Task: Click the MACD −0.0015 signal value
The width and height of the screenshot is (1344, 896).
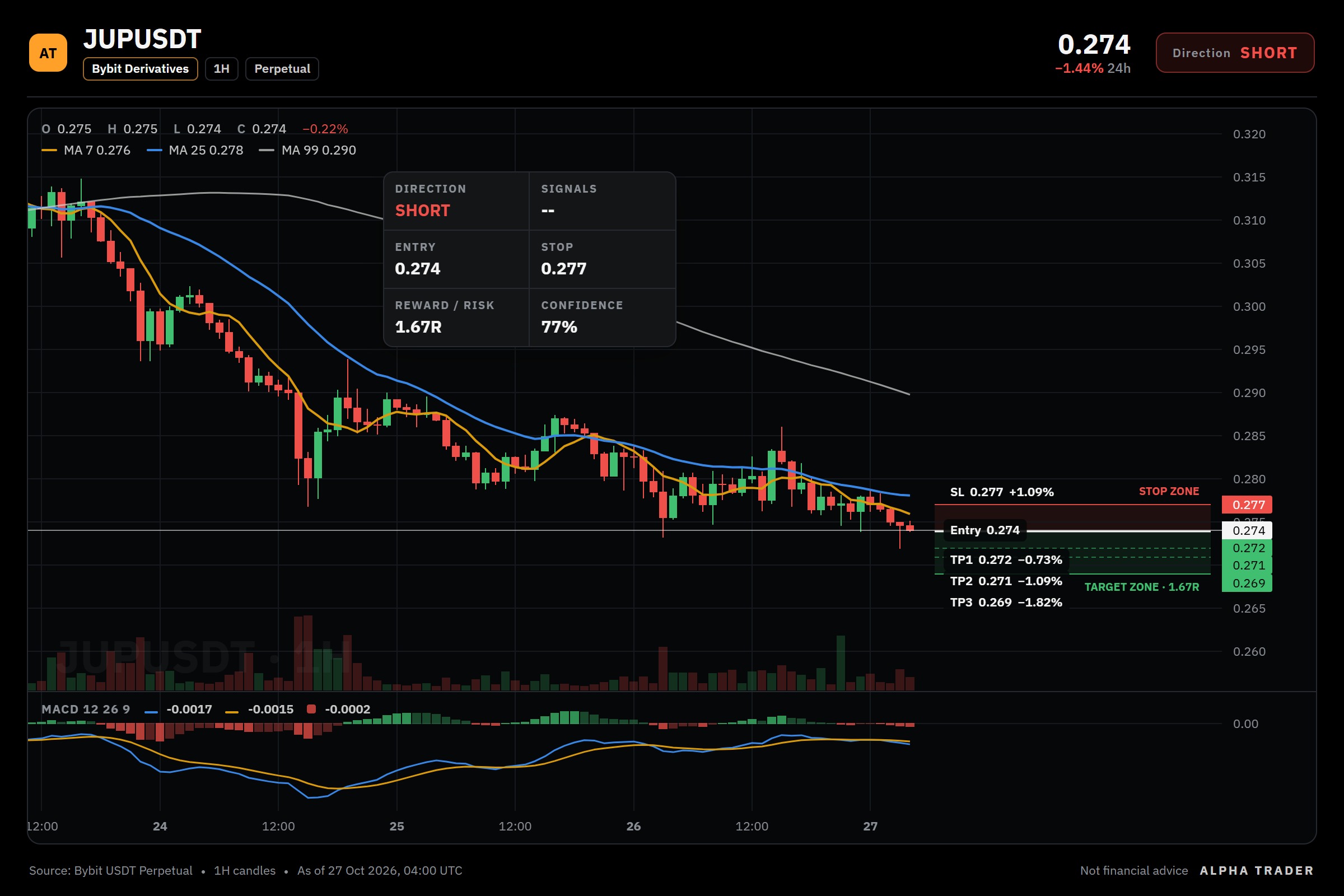Action: pyautogui.click(x=271, y=709)
